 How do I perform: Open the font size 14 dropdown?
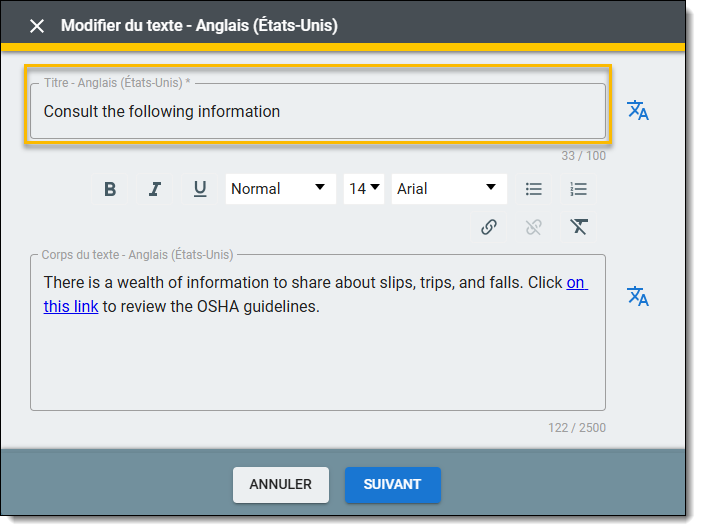(x=364, y=189)
